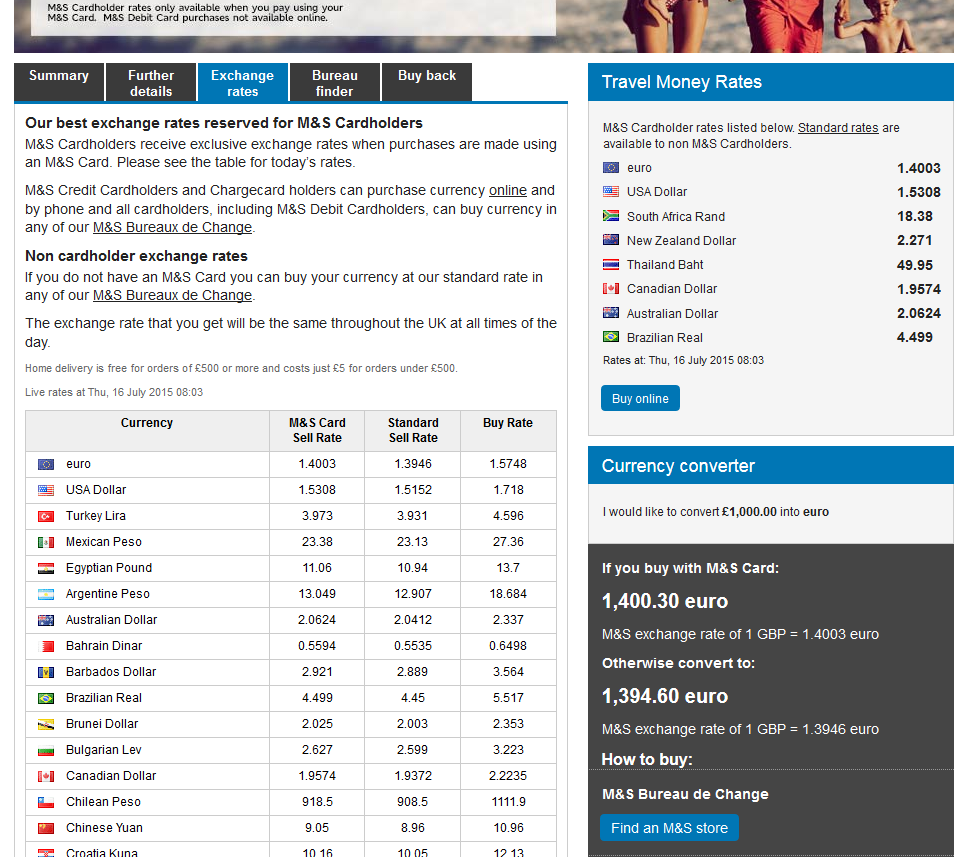959x857 pixels.
Task: Click New Zealand Dollar rate 2.271
Action: tap(914, 241)
